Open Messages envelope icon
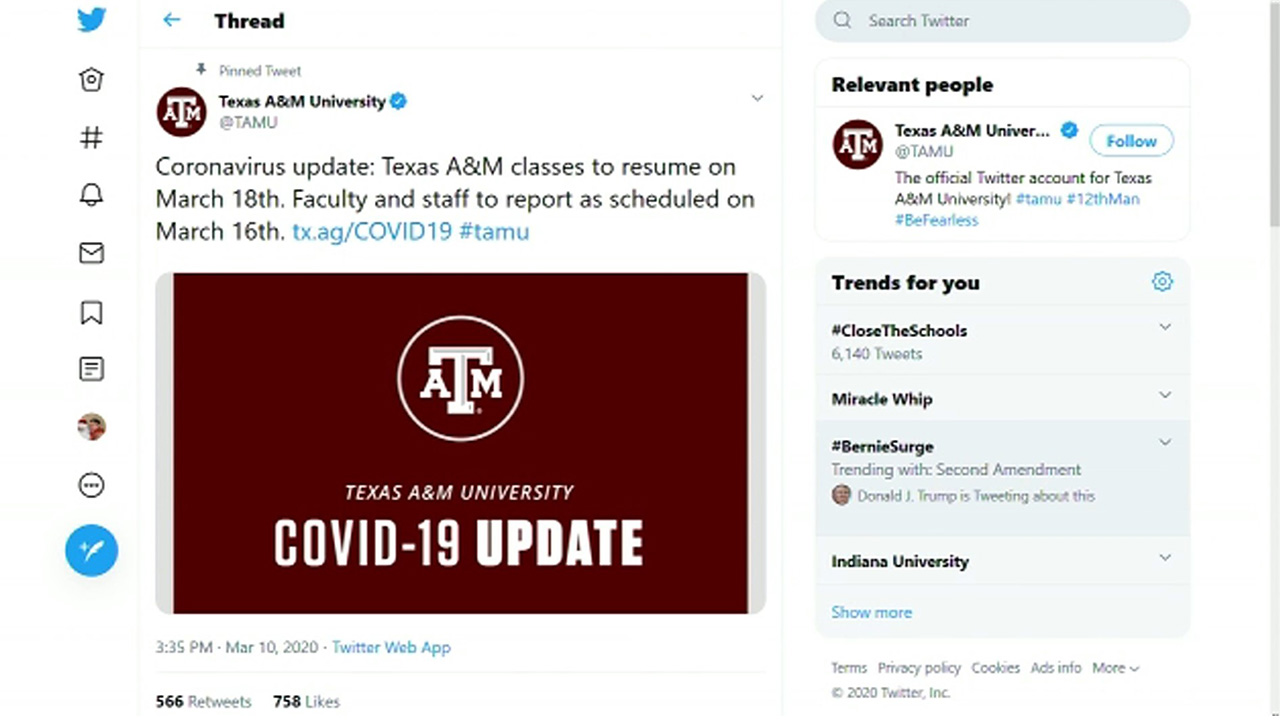Viewport: 1280px width, 720px height. (x=91, y=253)
